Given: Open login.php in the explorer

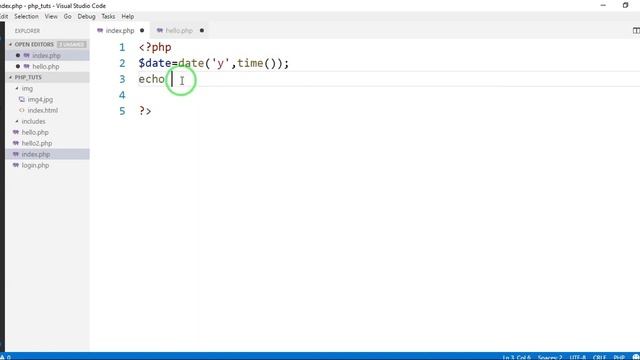Looking at the screenshot, I should [36, 166].
